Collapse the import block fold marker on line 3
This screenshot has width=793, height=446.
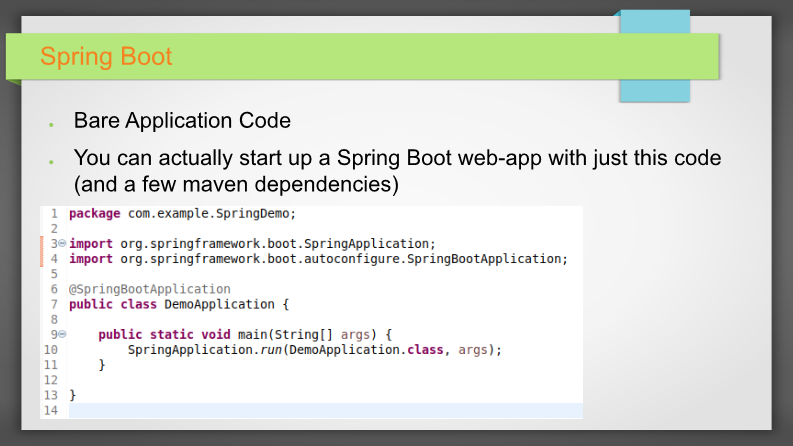pyautogui.click(x=62, y=243)
